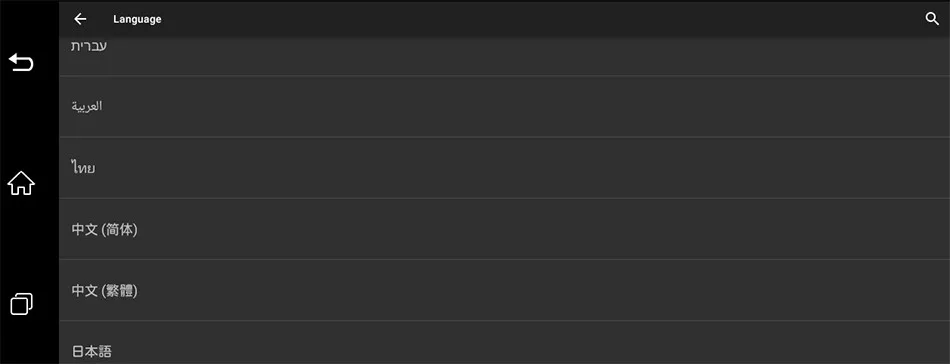Image resolution: width=950 pixels, height=364 pixels.
Task: Select ไทย as the language
Action: coord(504,168)
